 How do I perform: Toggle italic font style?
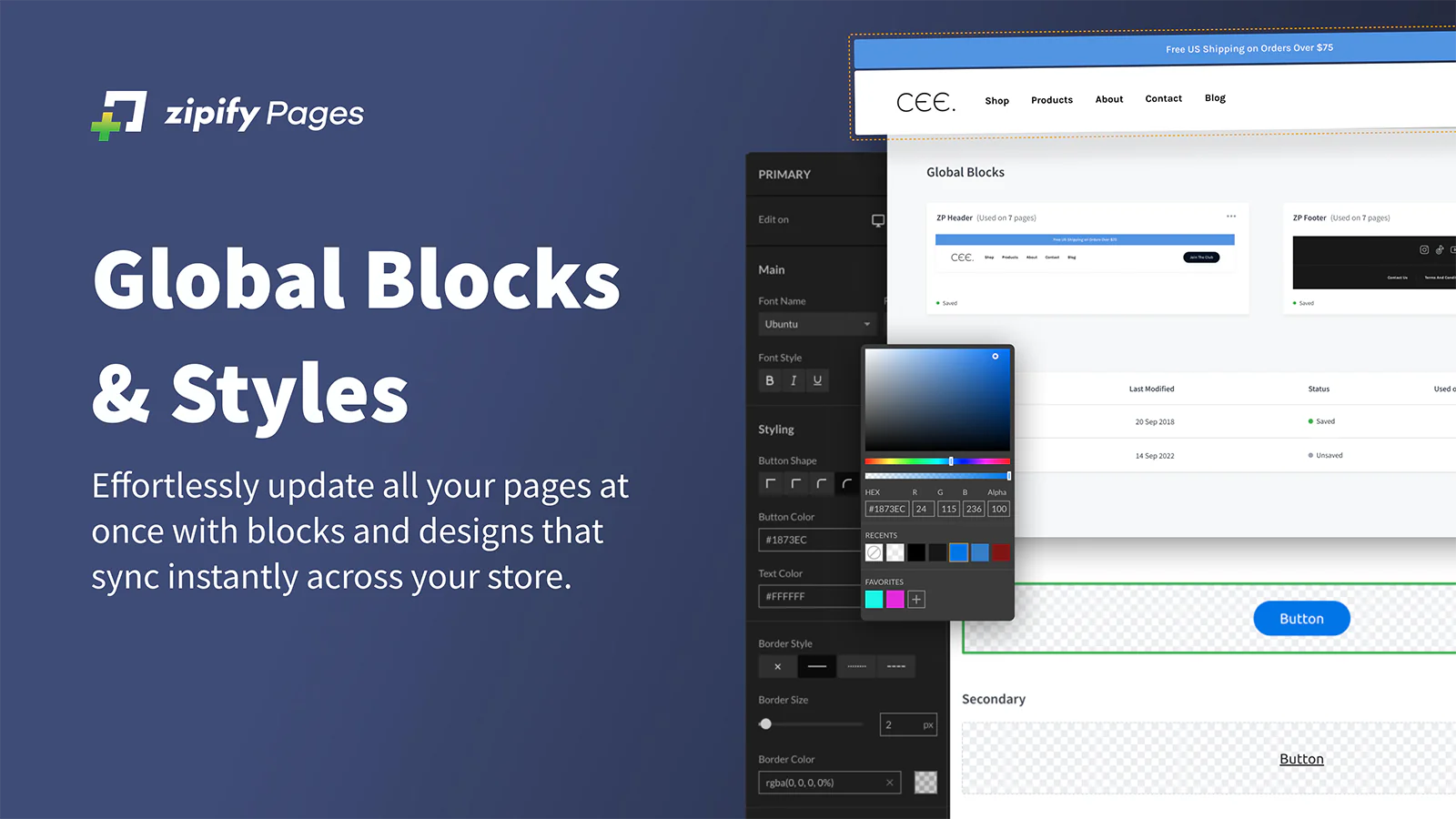click(x=794, y=380)
